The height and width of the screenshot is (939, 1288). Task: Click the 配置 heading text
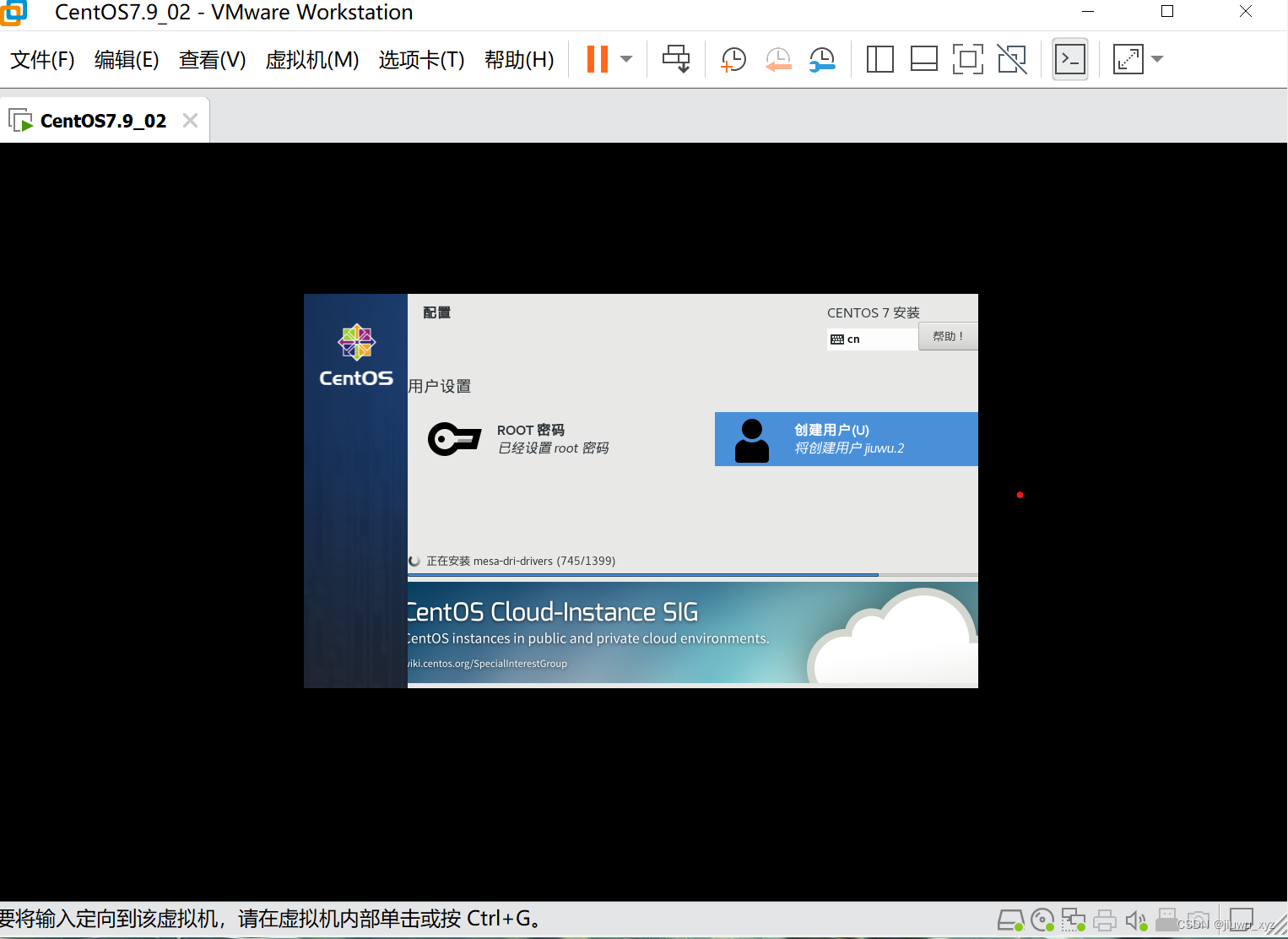point(436,312)
